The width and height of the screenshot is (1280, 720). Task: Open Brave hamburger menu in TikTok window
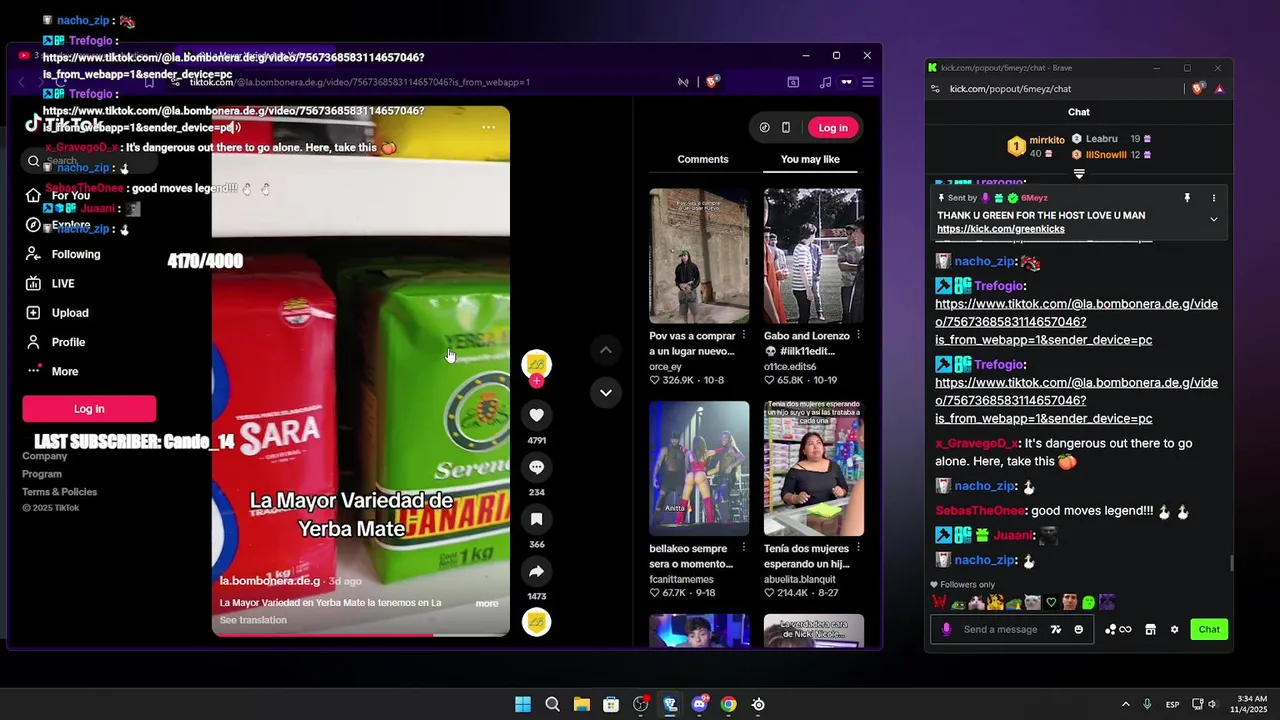tap(868, 82)
